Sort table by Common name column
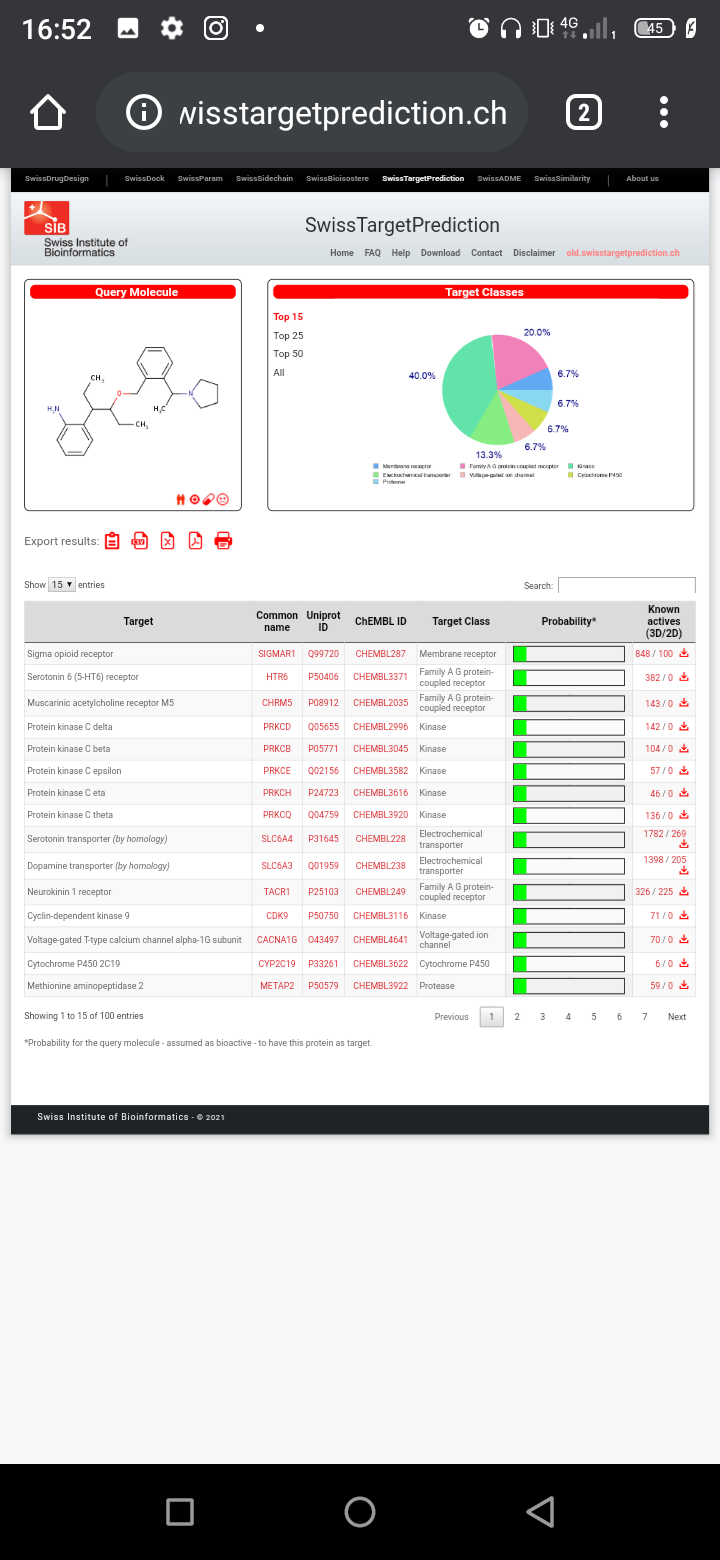 pyautogui.click(x=277, y=622)
